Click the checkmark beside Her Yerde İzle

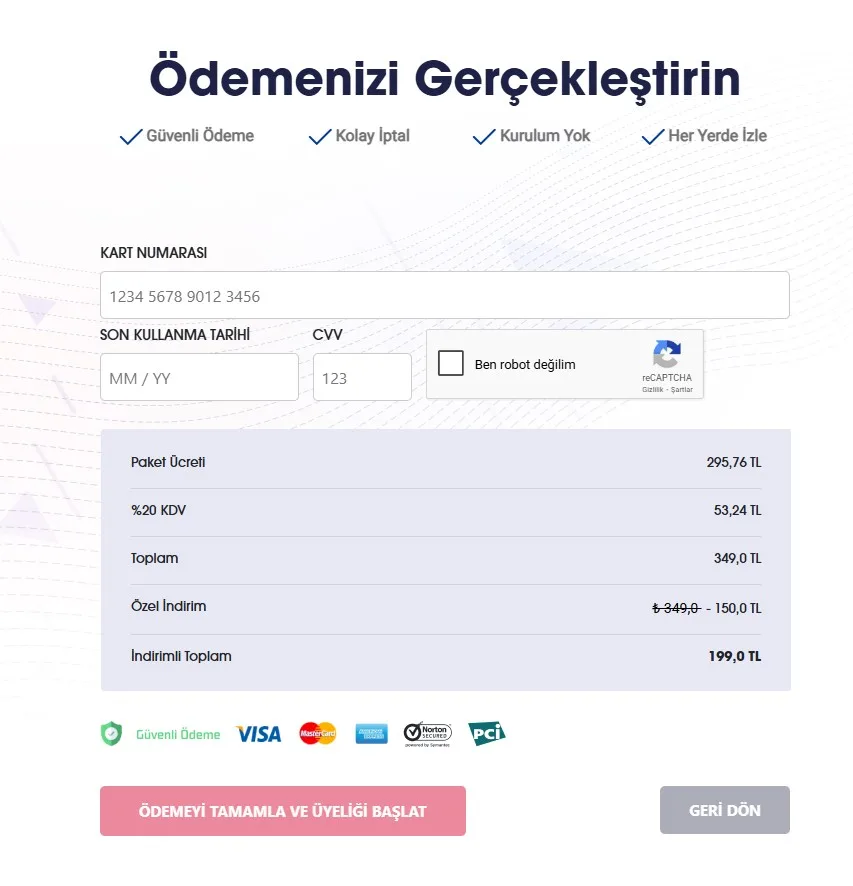click(653, 137)
